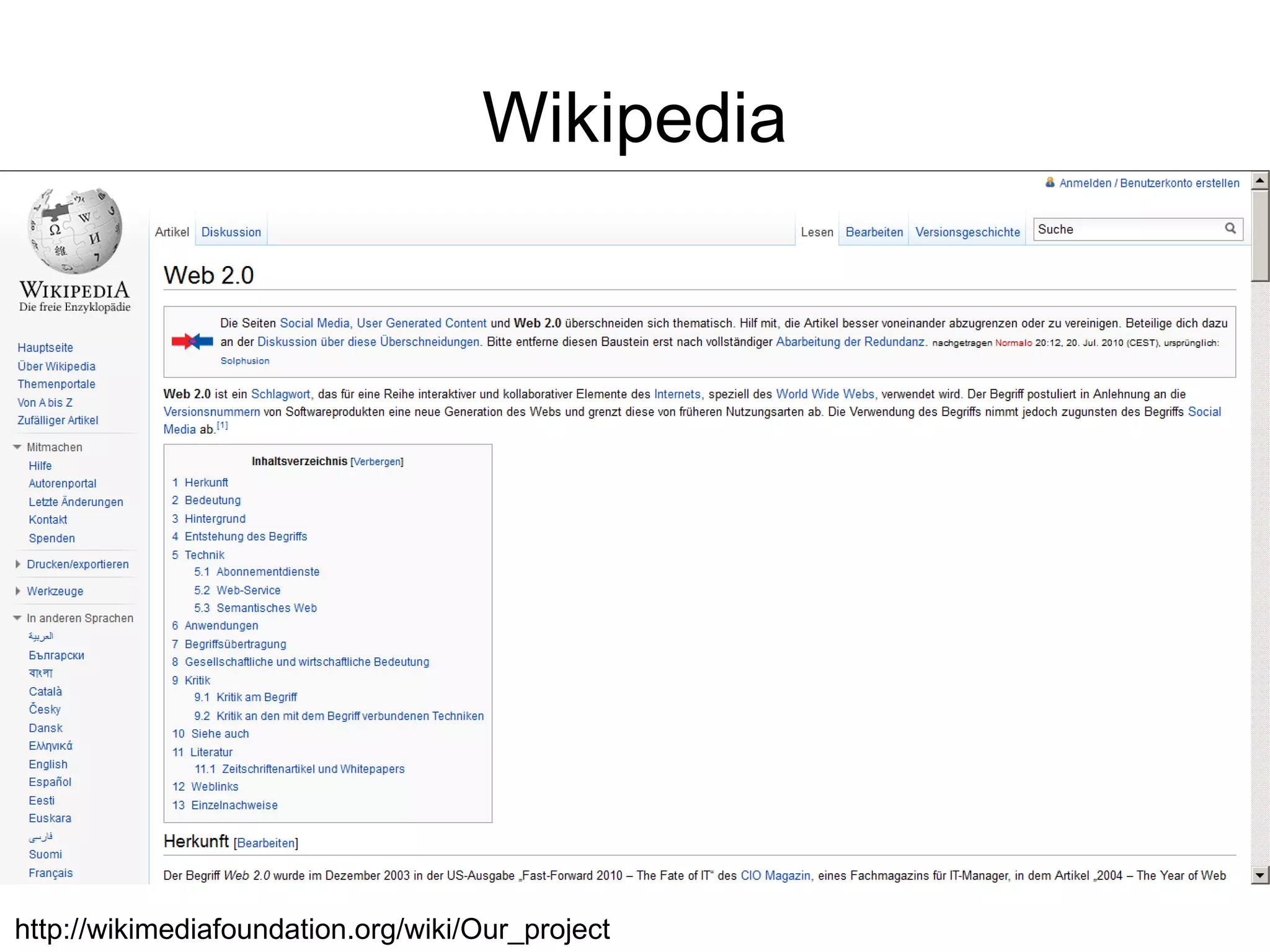The width and height of the screenshot is (1270, 952).
Task: Open the Bearbeiten tab
Action: 874,232
